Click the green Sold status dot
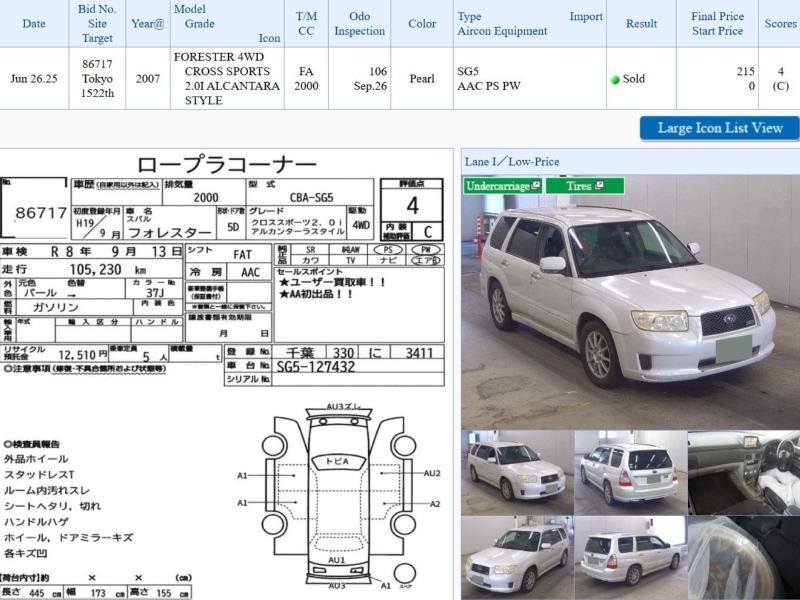800x600 pixels. [x=615, y=80]
